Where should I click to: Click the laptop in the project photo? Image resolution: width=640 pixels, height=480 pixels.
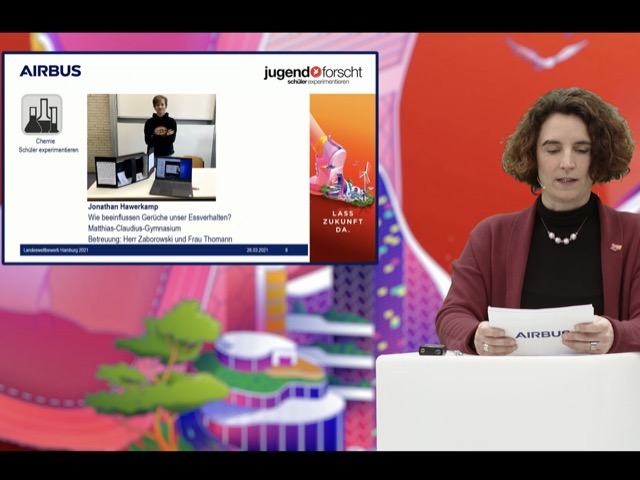[x=173, y=178]
